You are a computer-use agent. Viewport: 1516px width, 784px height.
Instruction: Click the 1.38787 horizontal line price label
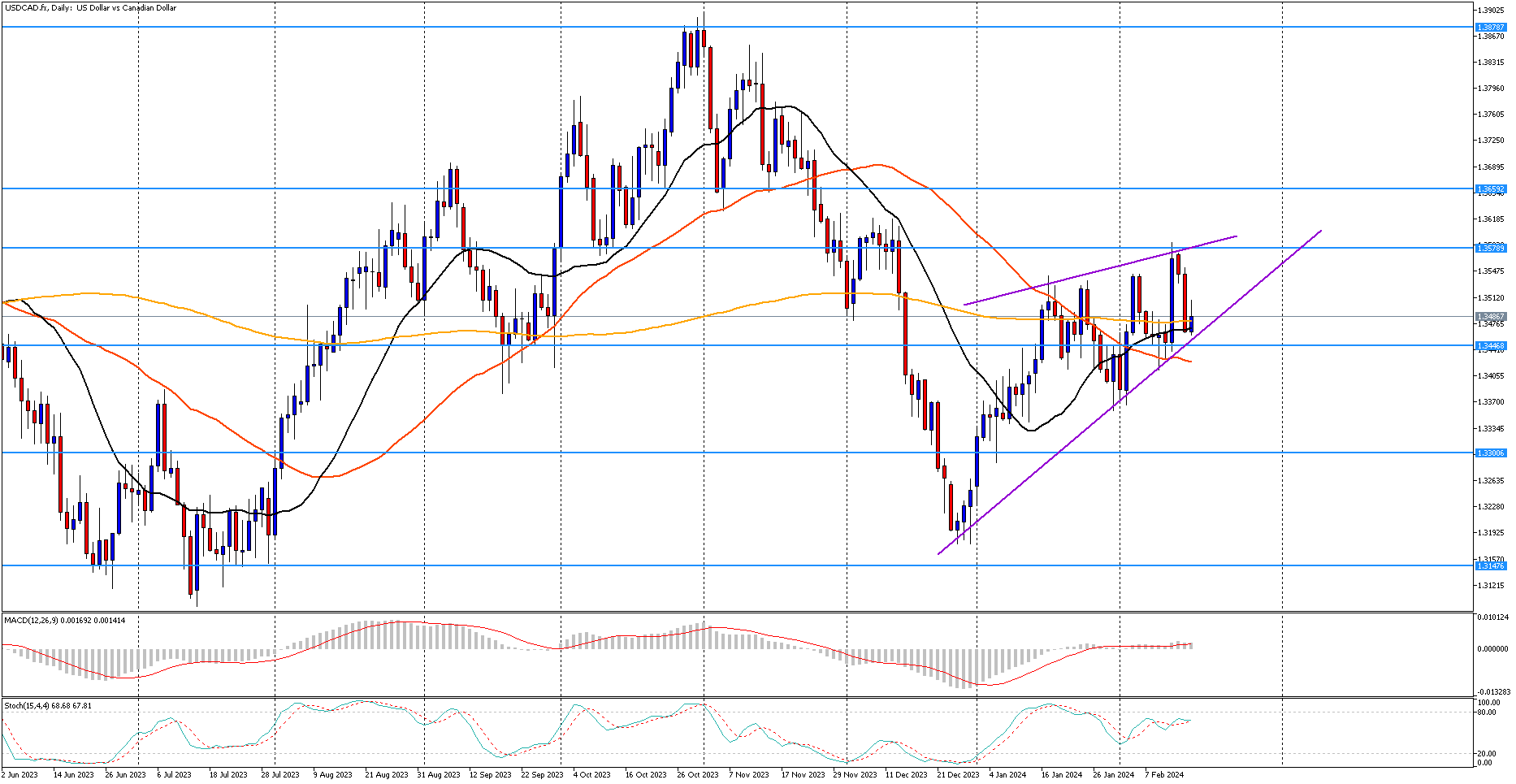click(x=1491, y=27)
